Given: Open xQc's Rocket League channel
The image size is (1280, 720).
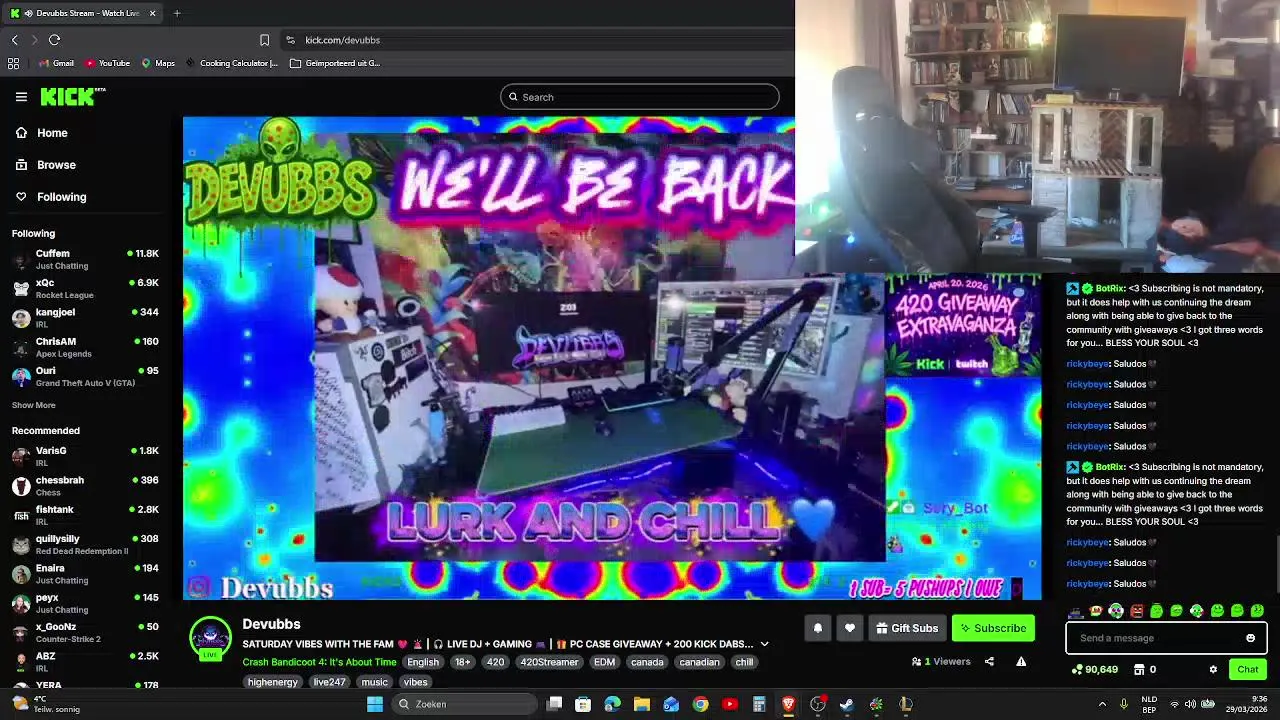Looking at the screenshot, I should pyautogui.click(x=86, y=288).
